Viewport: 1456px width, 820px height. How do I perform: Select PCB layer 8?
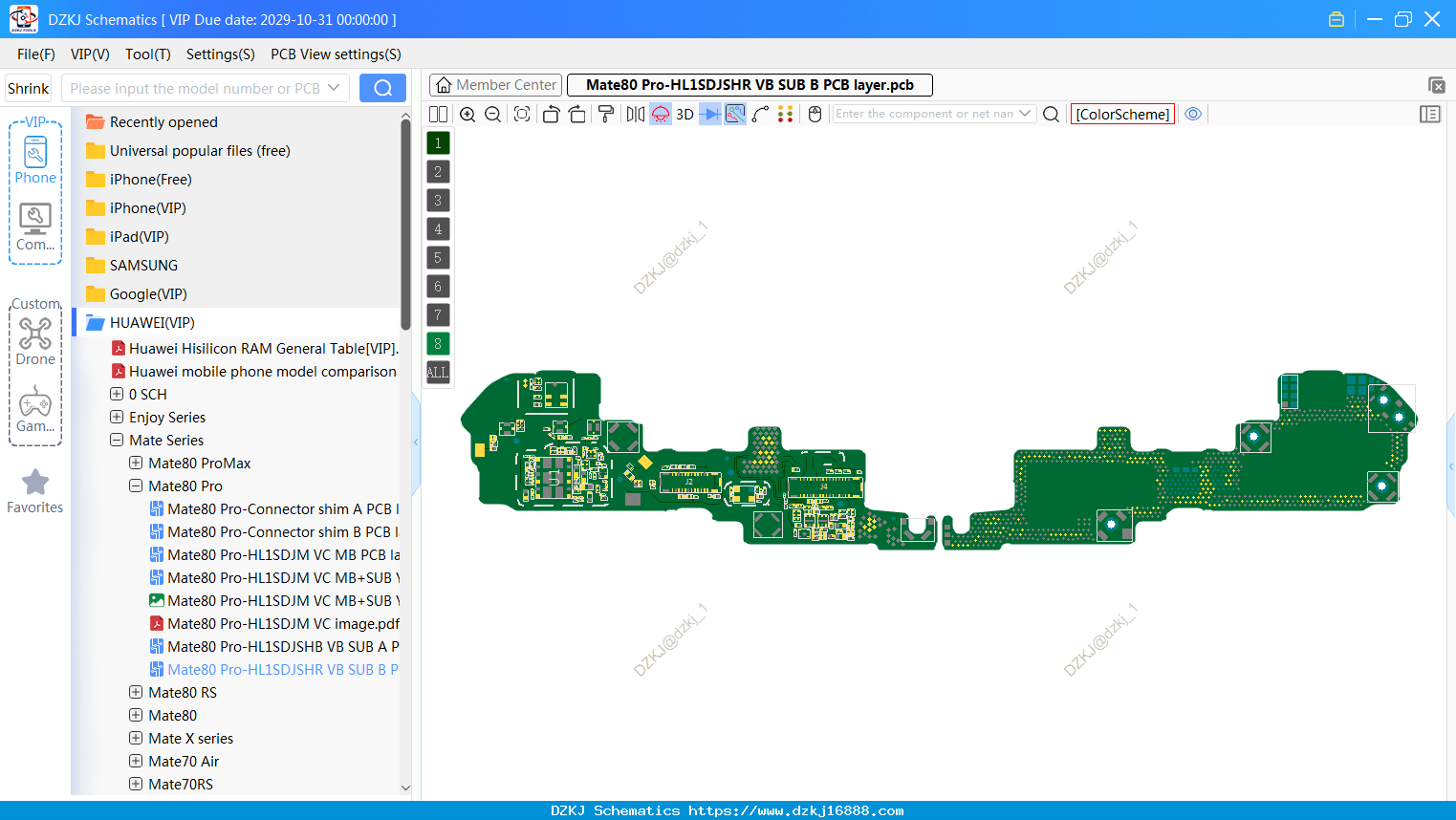438,344
